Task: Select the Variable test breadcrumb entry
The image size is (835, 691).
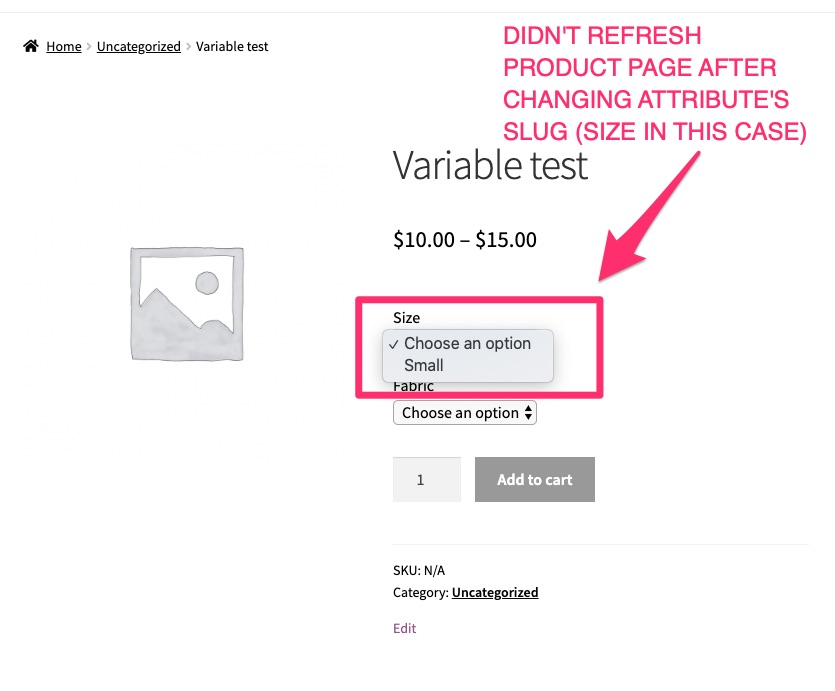Action: [x=232, y=46]
